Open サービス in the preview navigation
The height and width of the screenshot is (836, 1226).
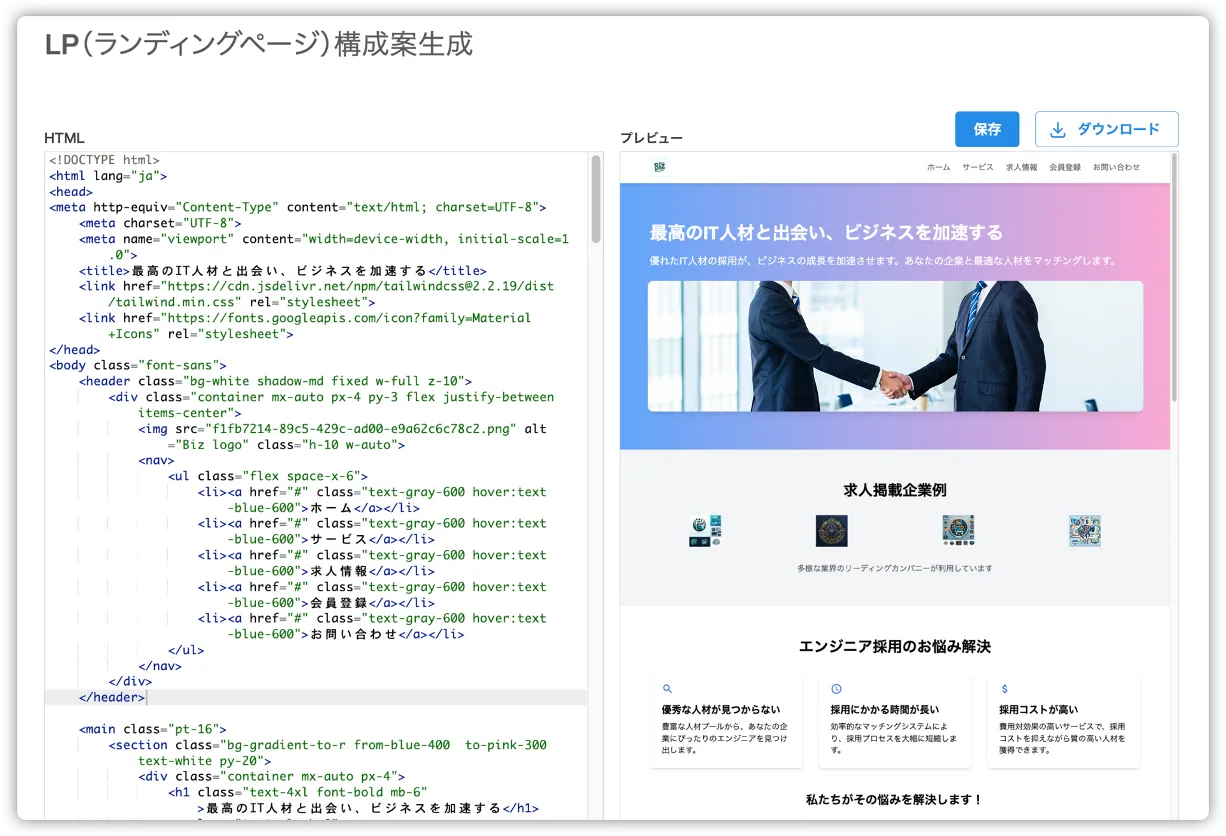[977, 167]
